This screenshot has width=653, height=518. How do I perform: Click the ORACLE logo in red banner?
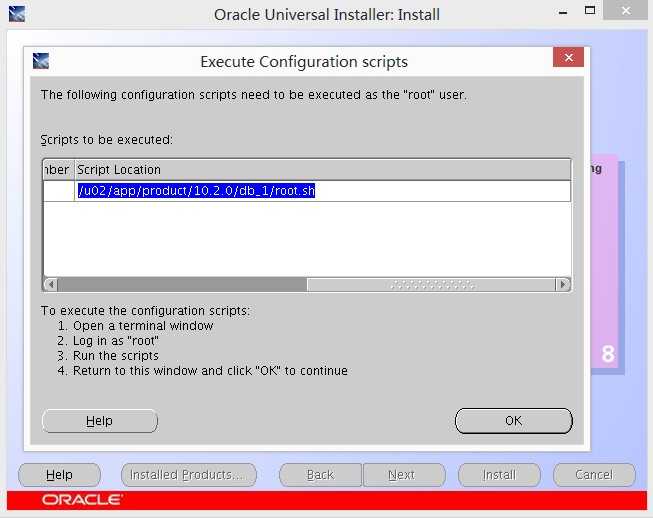(82, 499)
